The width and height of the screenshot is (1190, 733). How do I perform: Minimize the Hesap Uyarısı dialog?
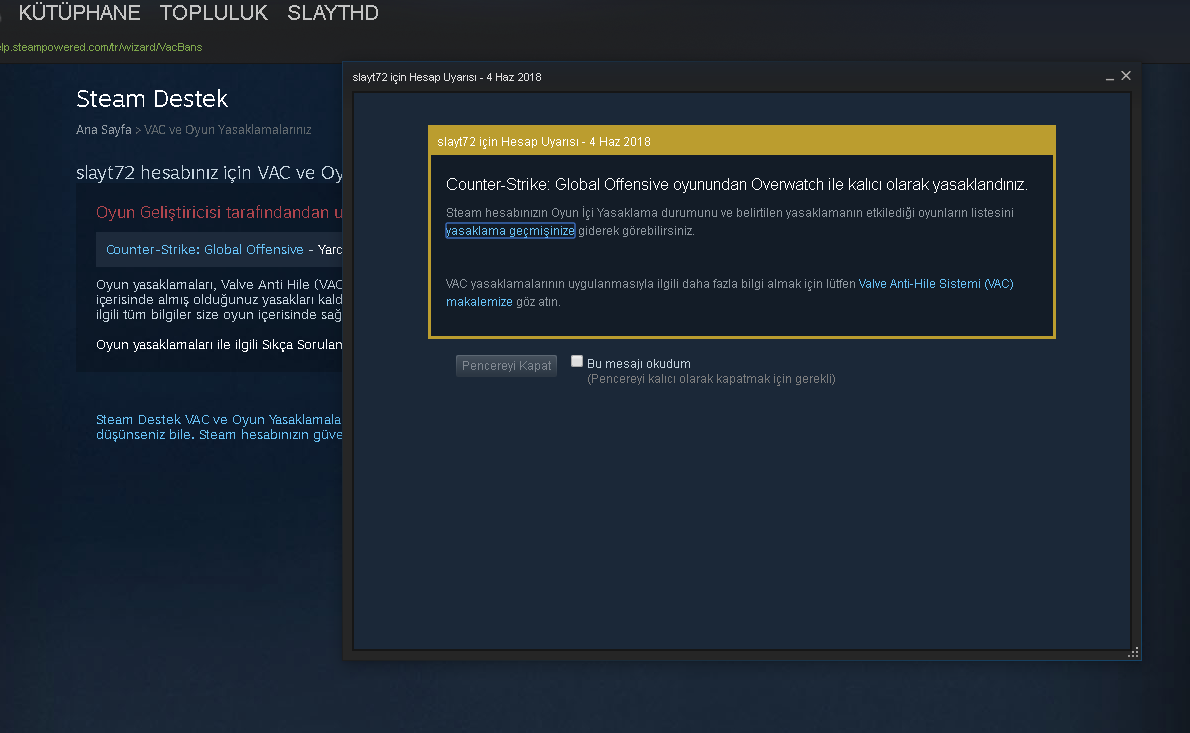(1110, 77)
